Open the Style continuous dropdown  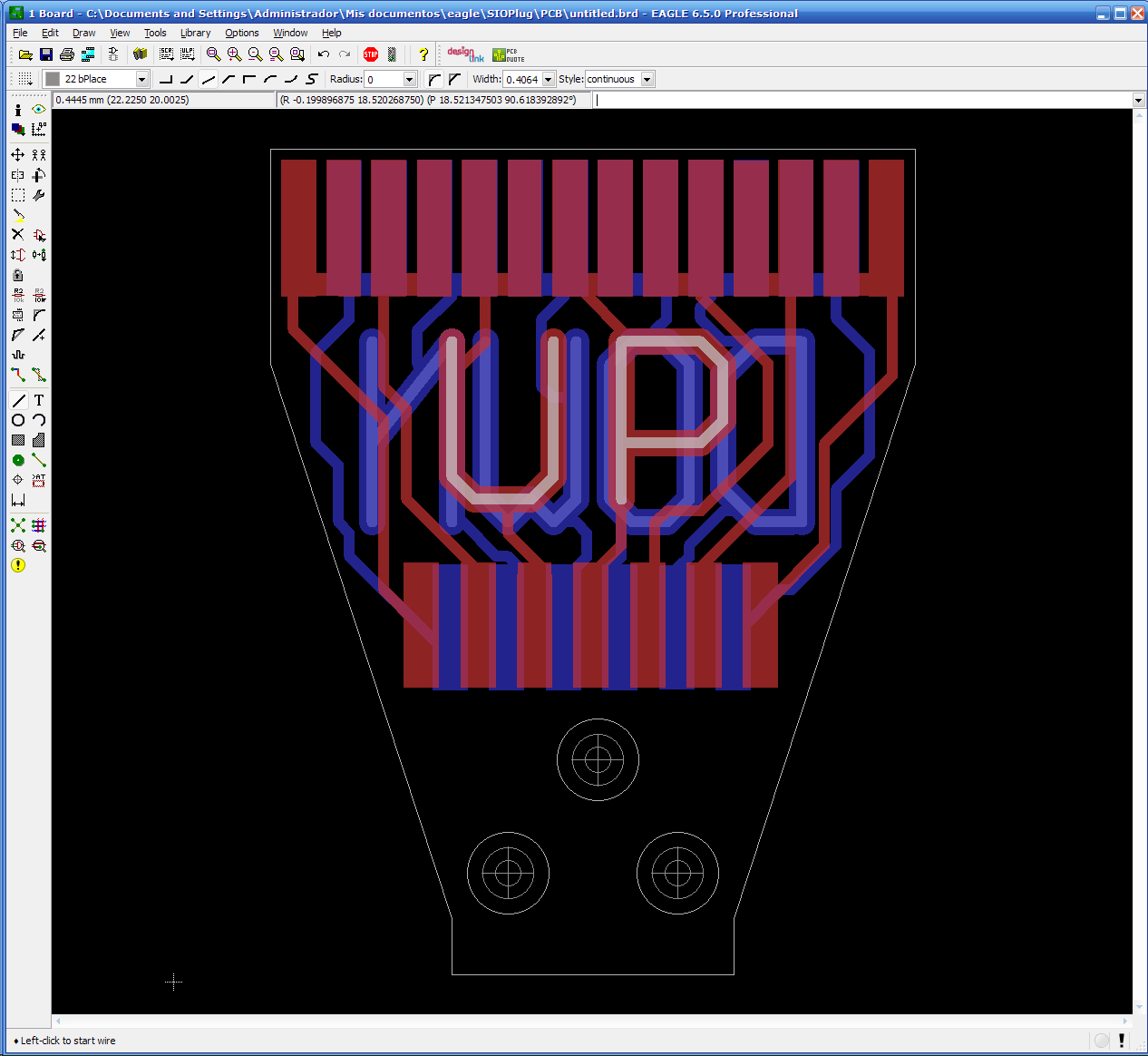(647, 79)
